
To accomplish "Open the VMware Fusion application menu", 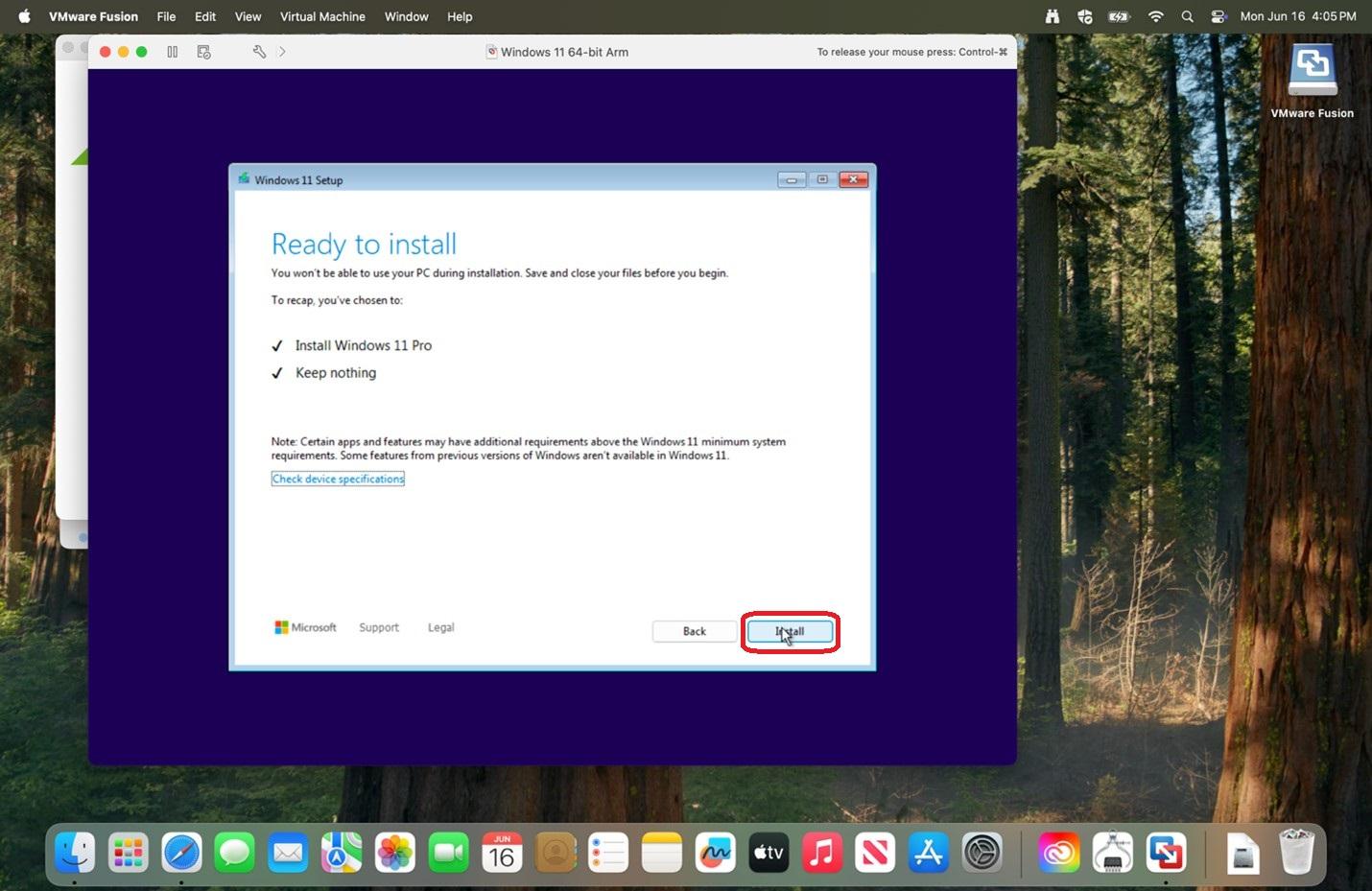I will (x=93, y=16).
